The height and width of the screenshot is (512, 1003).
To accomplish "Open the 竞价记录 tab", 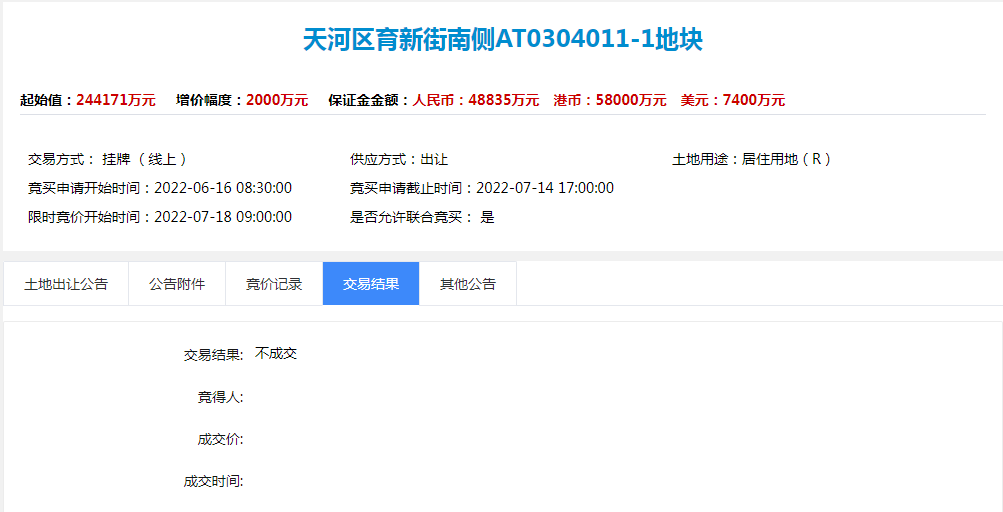I will (274, 284).
